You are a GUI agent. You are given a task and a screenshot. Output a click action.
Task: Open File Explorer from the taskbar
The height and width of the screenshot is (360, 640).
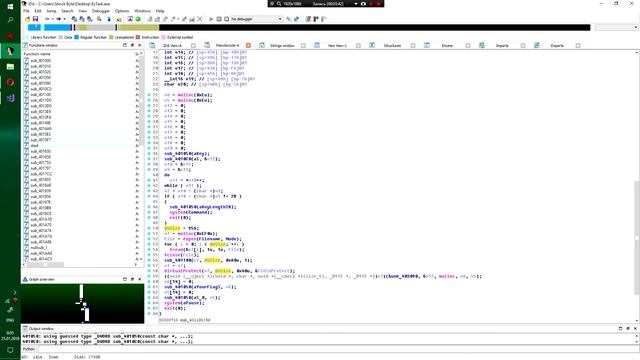coord(10,67)
